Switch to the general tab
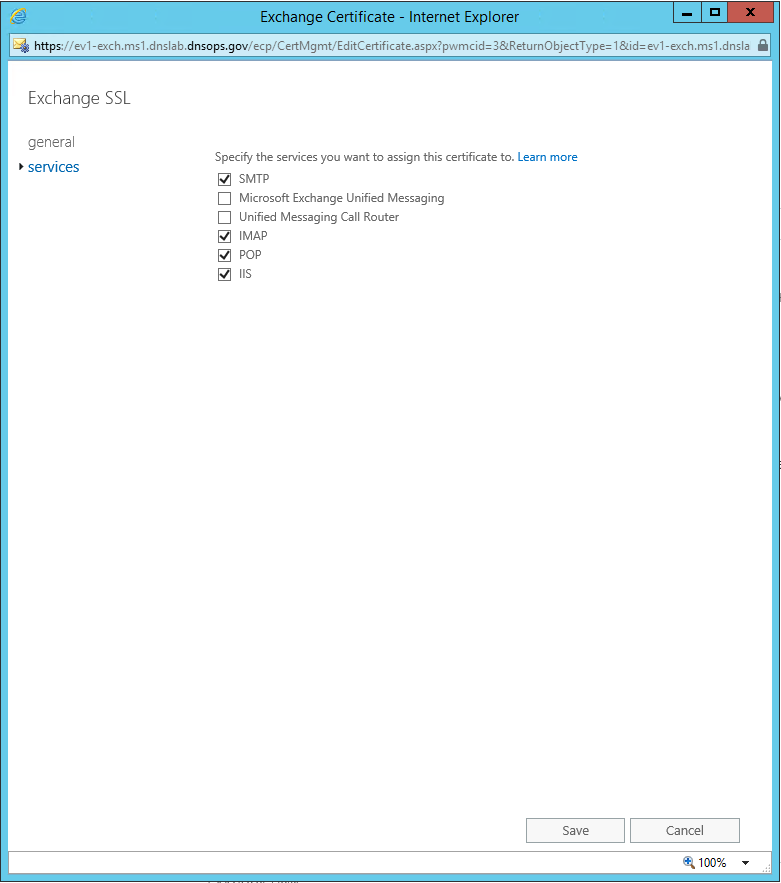Screen dimensions: 781x883 51,142
